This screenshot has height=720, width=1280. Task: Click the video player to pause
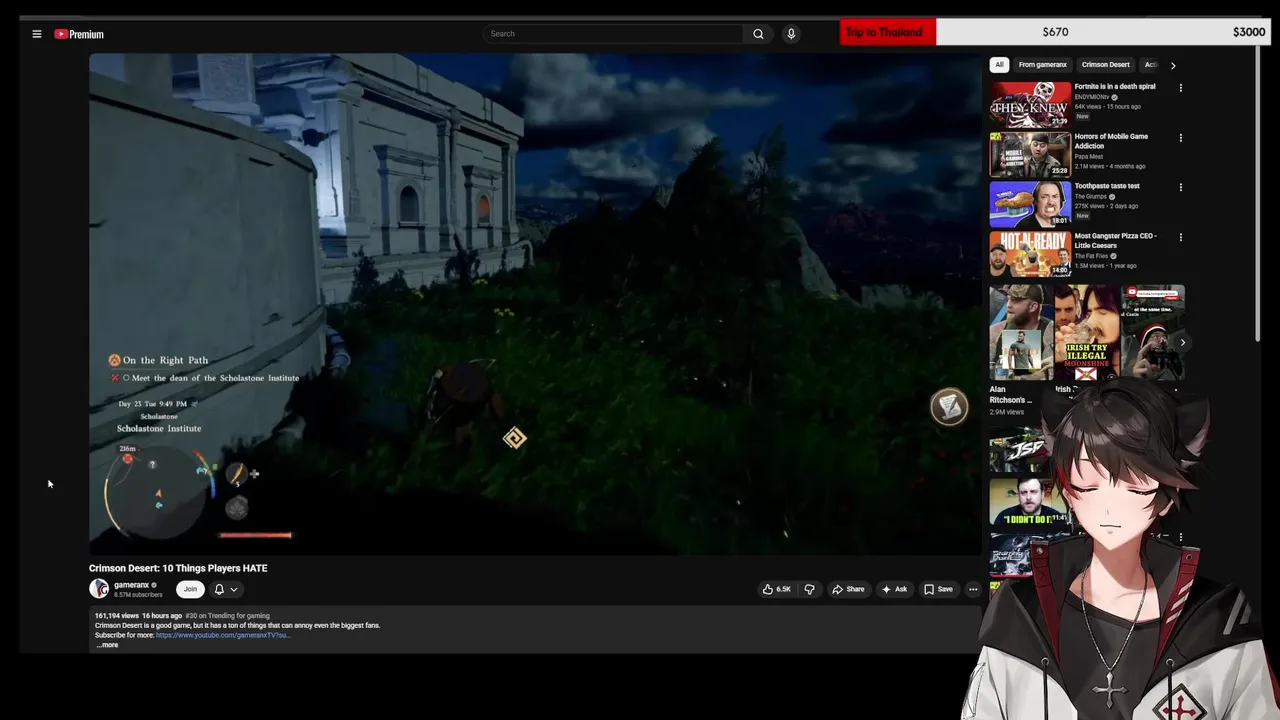point(535,304)
